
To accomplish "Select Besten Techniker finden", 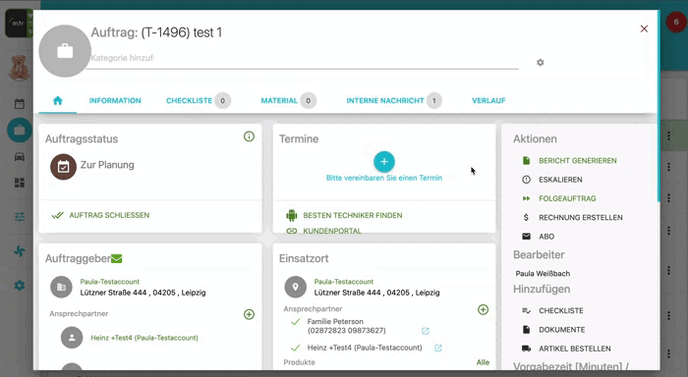I will (353, 215).
